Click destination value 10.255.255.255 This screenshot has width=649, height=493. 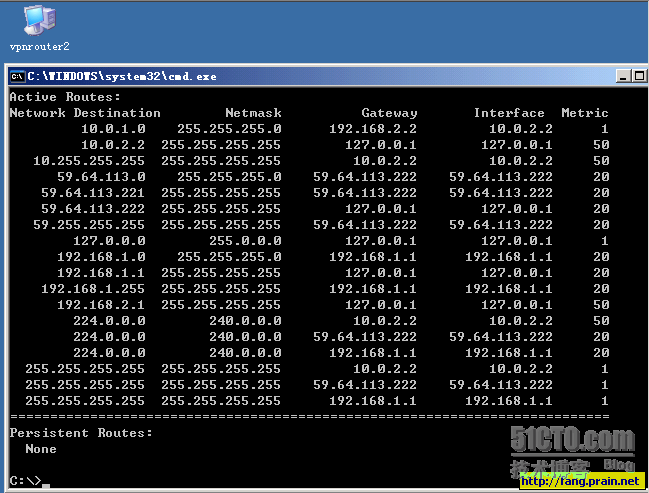89,161
